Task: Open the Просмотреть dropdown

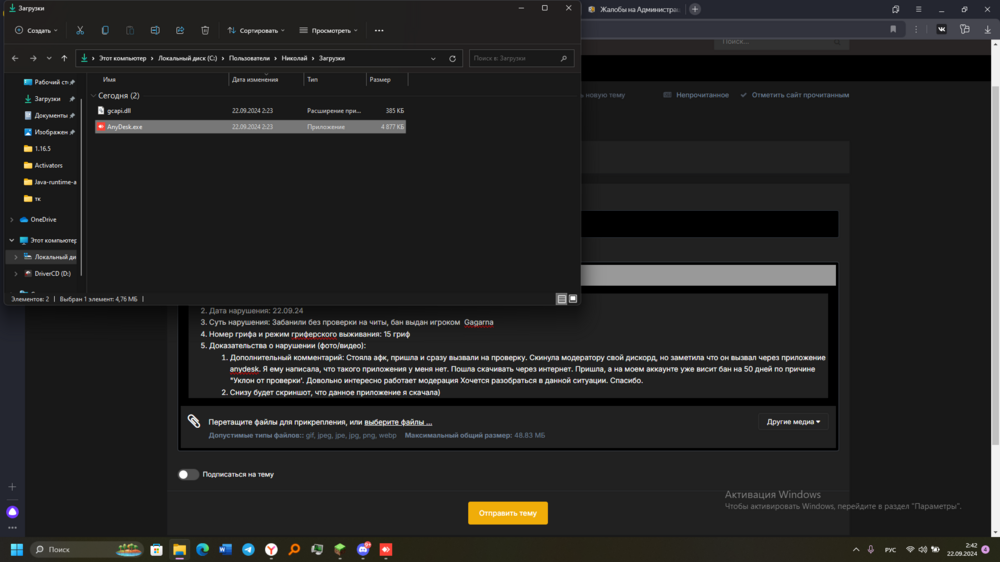Action: click(328, 30)
